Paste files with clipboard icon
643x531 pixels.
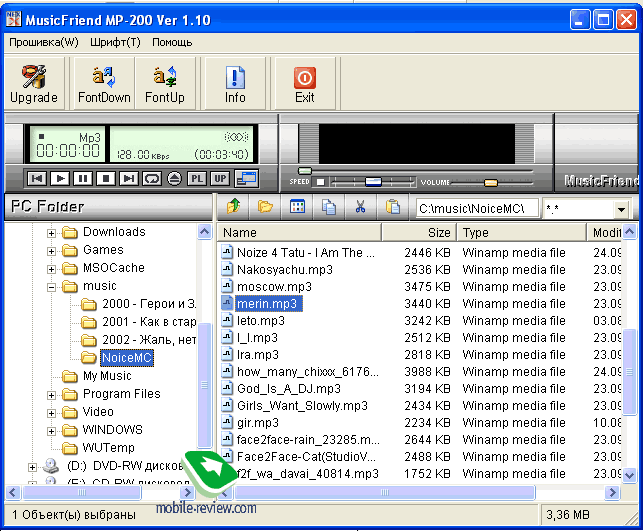pyautogui.click(x=393, y=206)
